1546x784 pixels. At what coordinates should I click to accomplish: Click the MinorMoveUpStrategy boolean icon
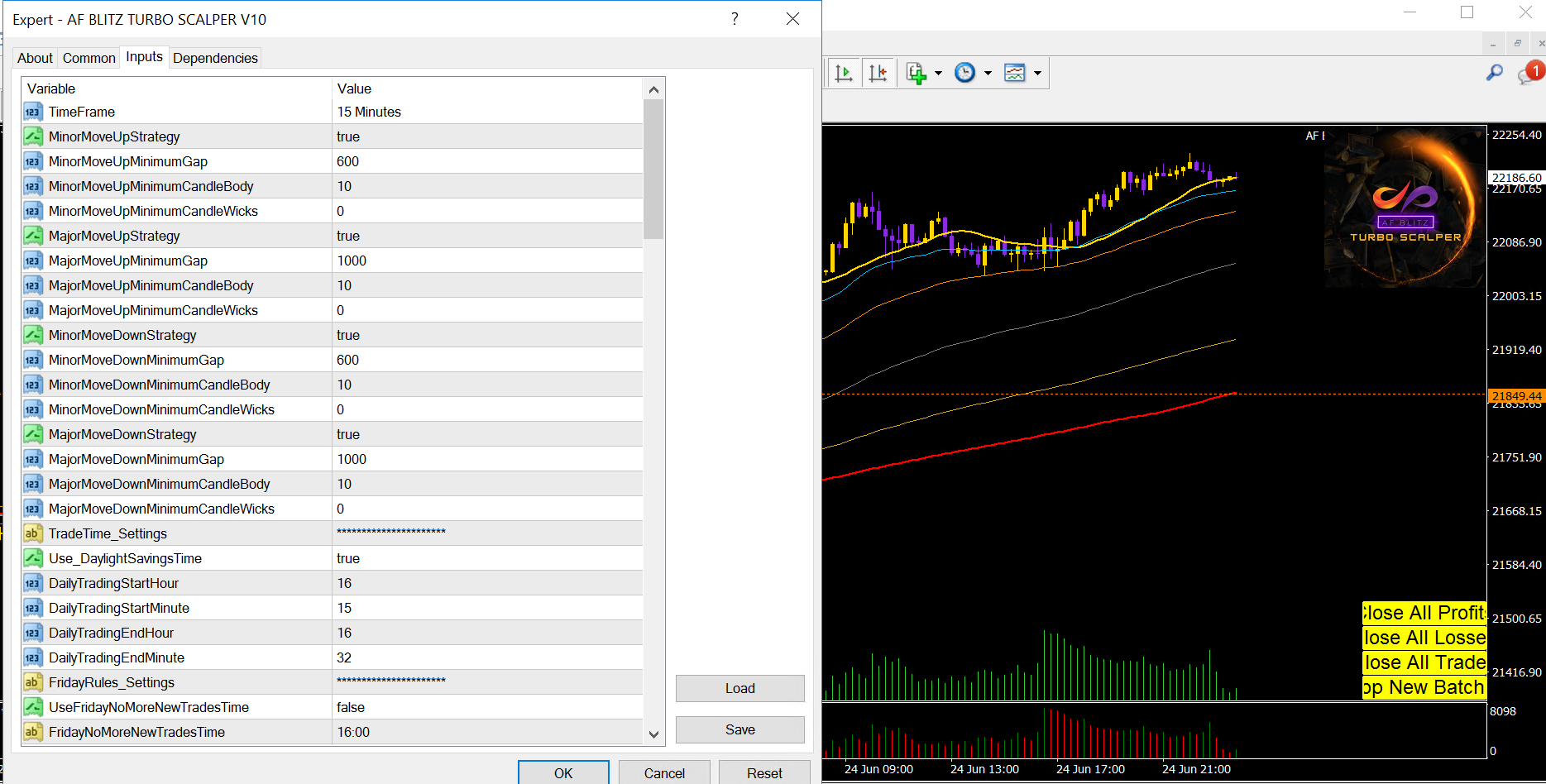point(33,136)
